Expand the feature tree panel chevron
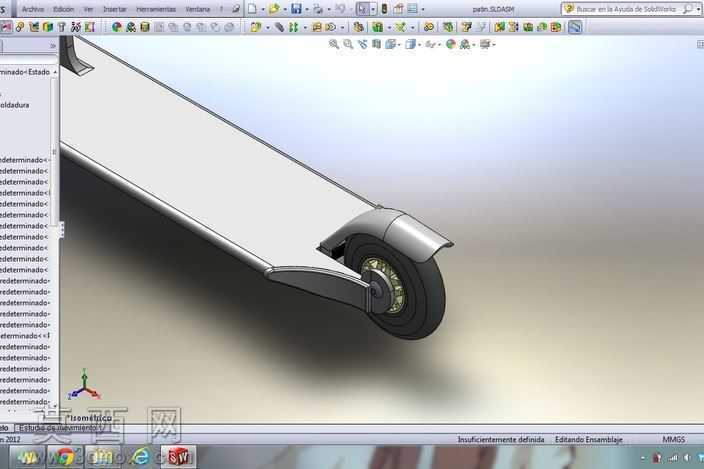 click(x=53, y=45)
